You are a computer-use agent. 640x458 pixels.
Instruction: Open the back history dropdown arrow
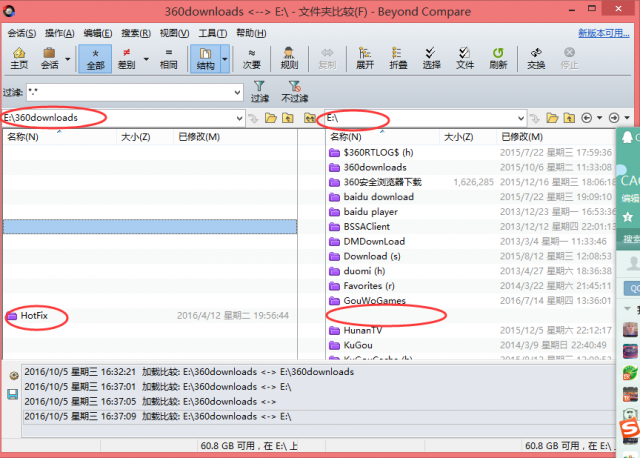click(600, 118)
